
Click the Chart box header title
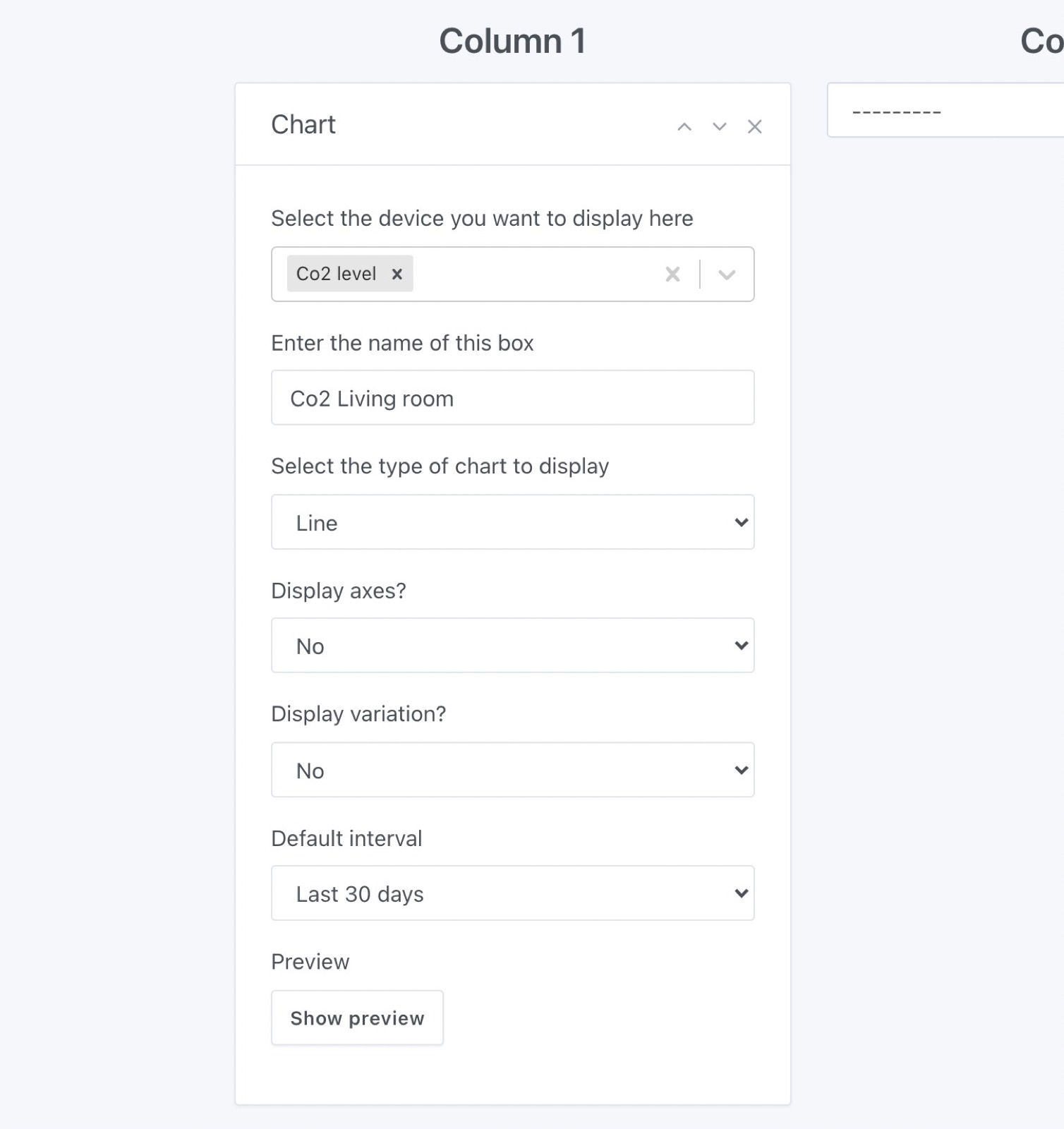point(303,125)
